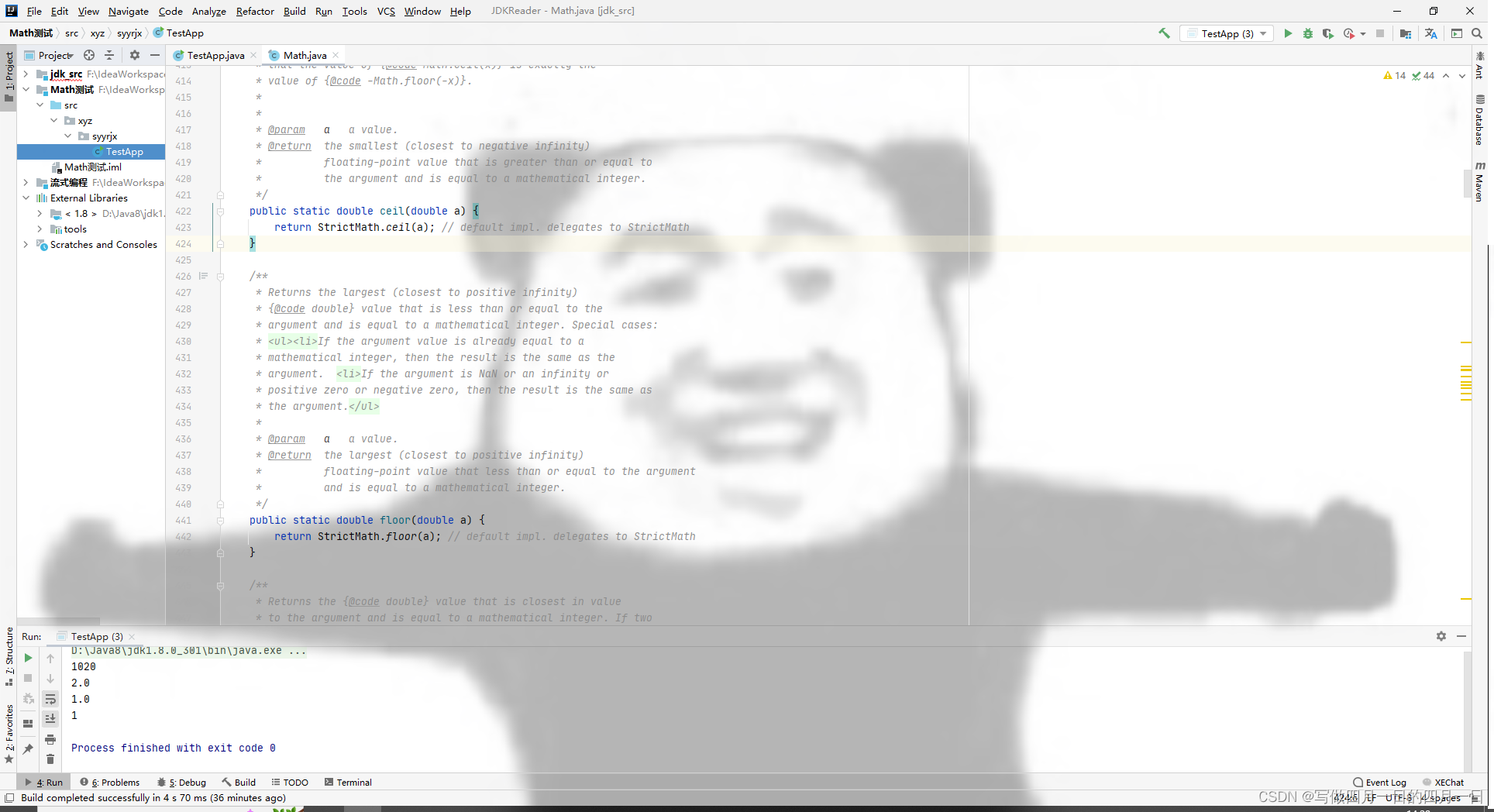Toggle fold marker at line 441

[220, 521]
